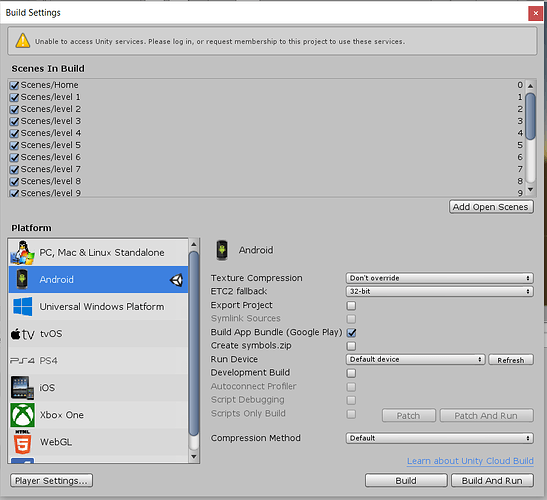This screenshot has width=547, height=500.
Task: Click the green Xbox One logo icon
Action: click(22, 415)
